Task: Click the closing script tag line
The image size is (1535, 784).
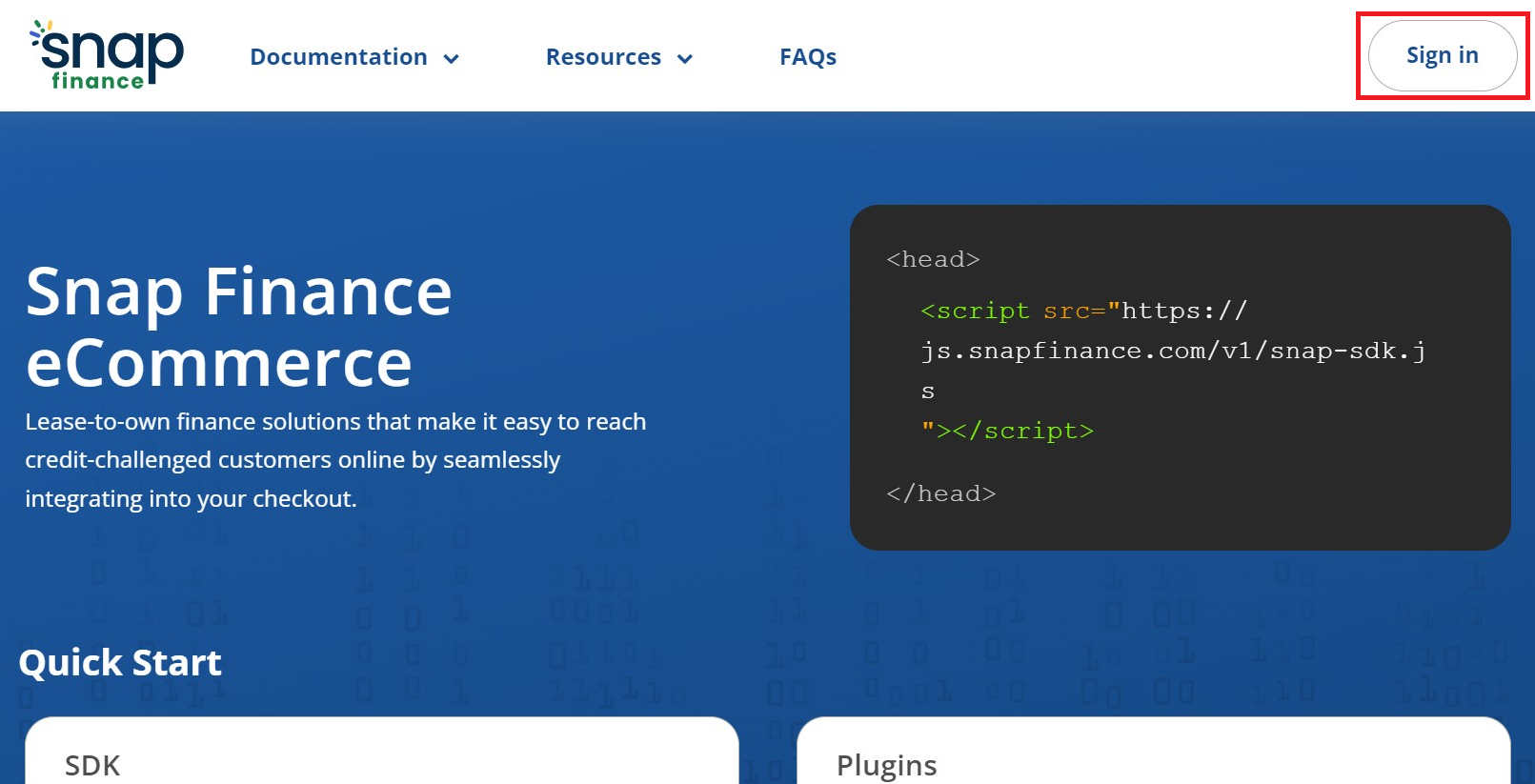Action: [1007, 431]
